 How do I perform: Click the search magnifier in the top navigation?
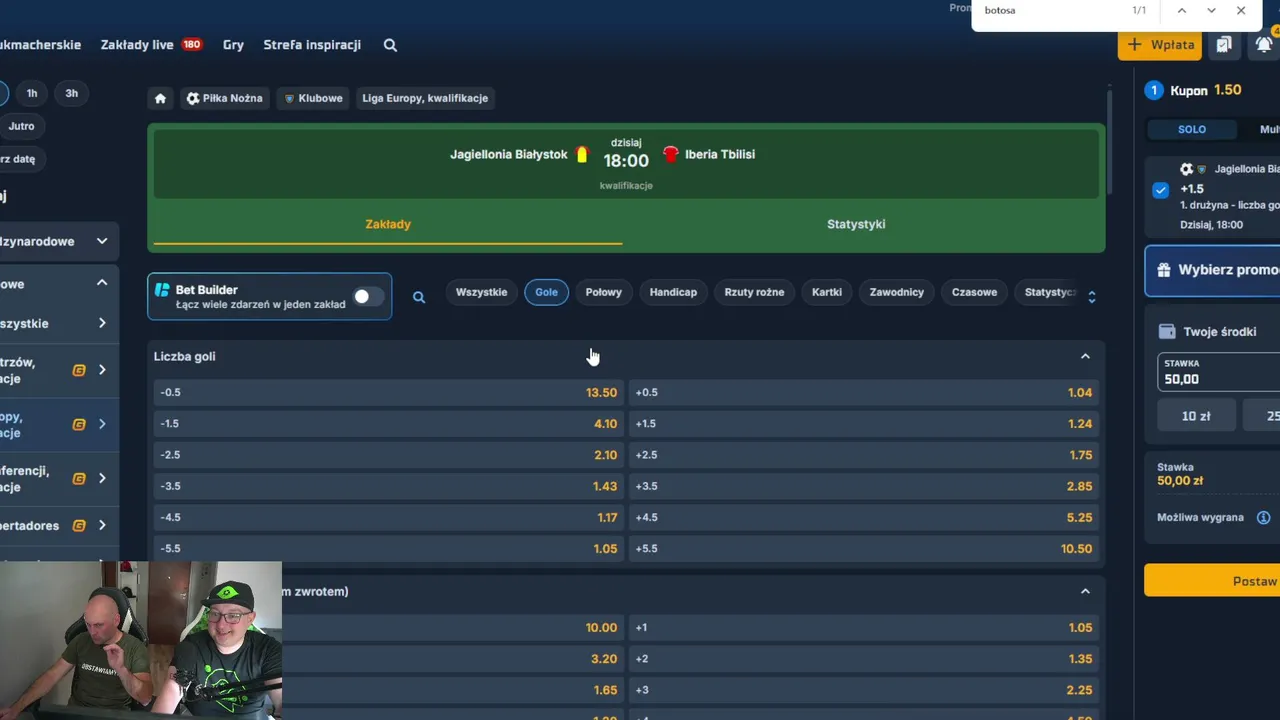pos(390,45)
